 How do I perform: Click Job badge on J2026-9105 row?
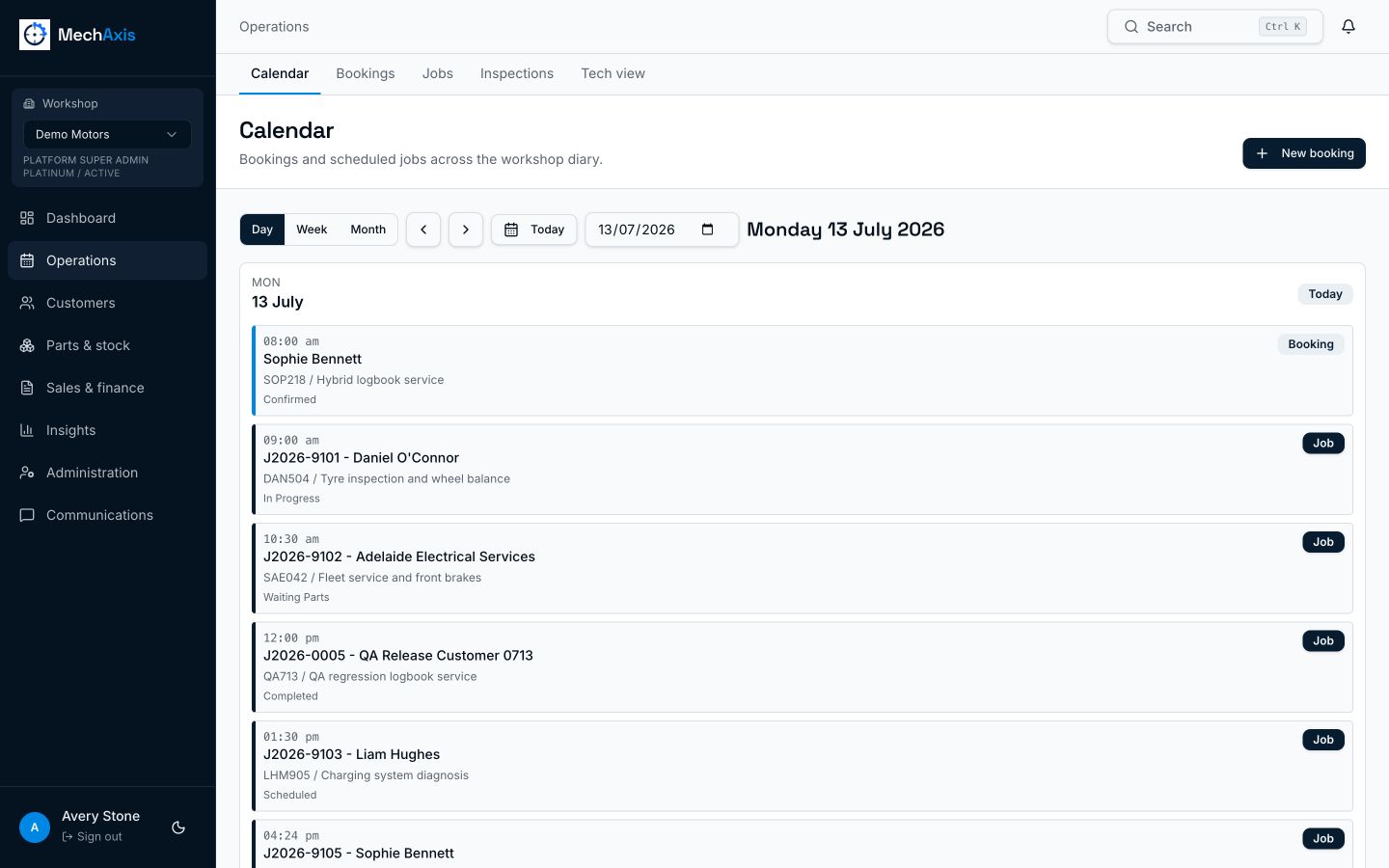coord(1323,839)
